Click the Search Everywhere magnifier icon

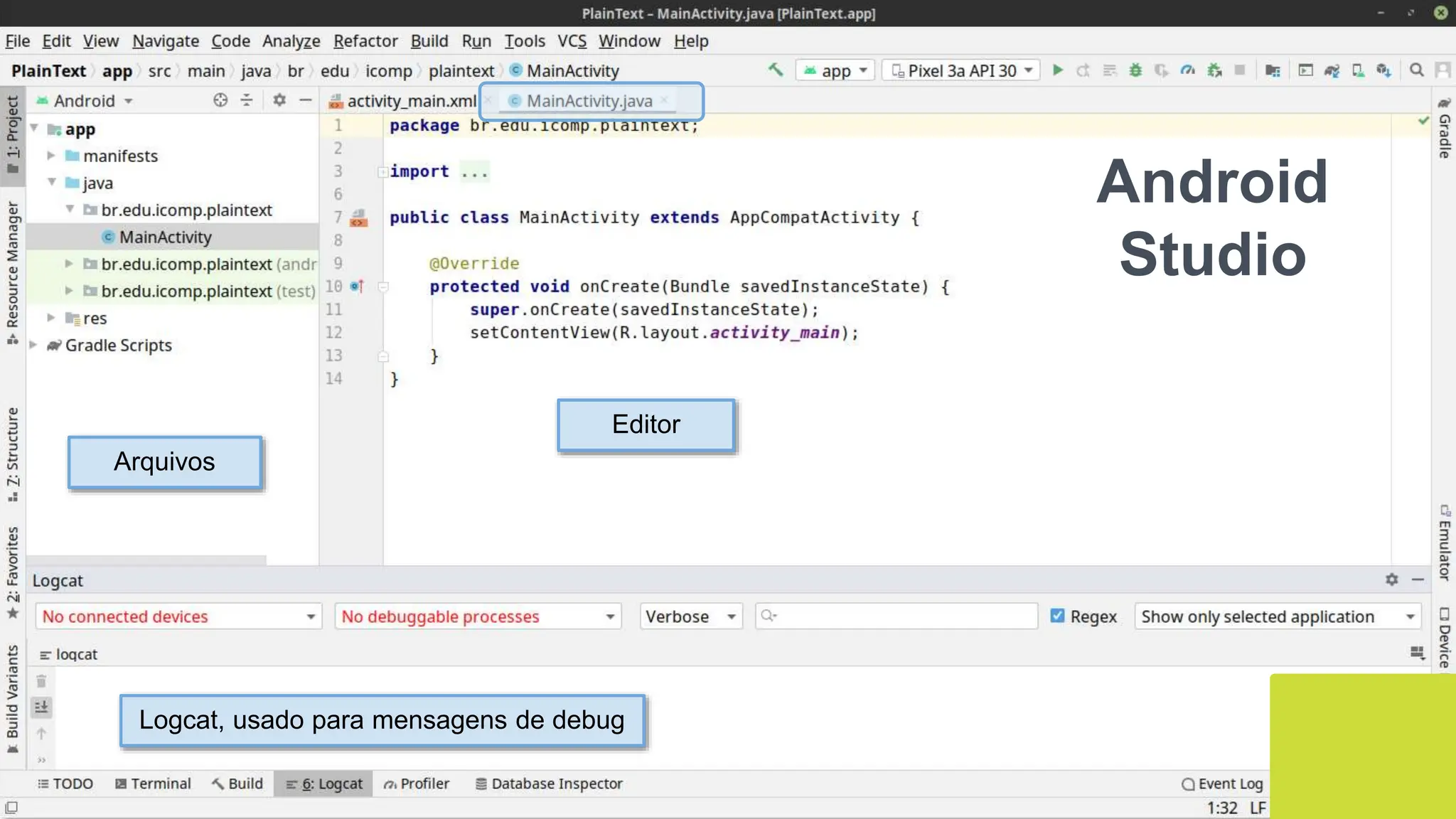pyautogui.click(x=1417, y=70)
